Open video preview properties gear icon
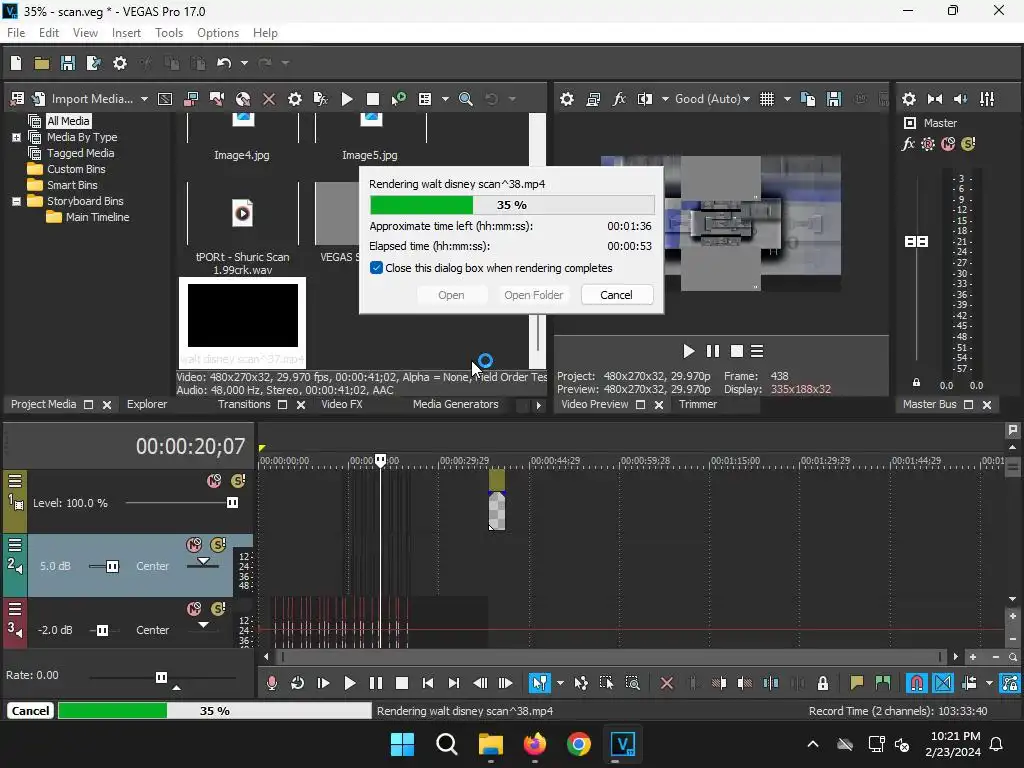1024x768 pixels. pyautogui.click(x=567, y=99)
